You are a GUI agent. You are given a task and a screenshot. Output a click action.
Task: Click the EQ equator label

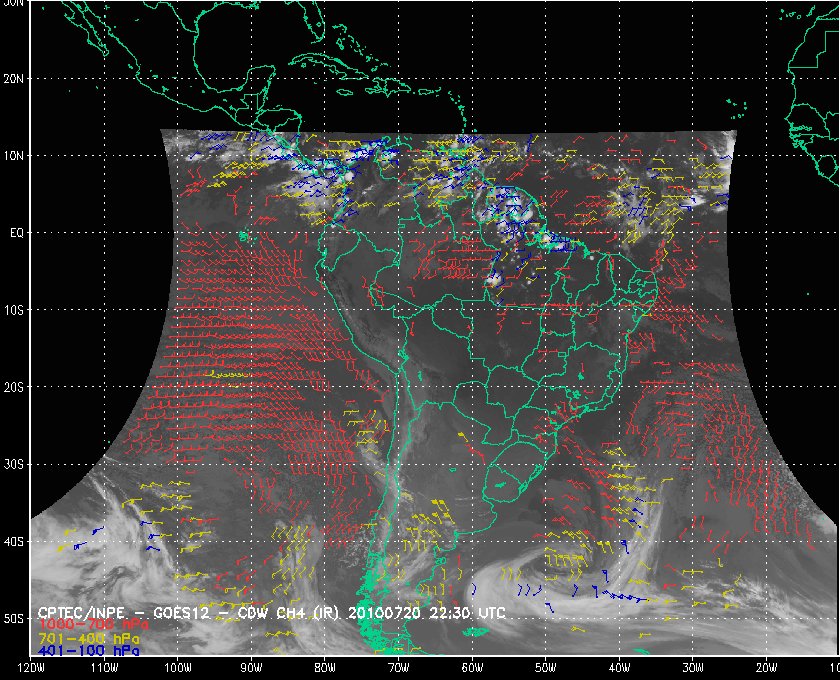pos(17,233)
